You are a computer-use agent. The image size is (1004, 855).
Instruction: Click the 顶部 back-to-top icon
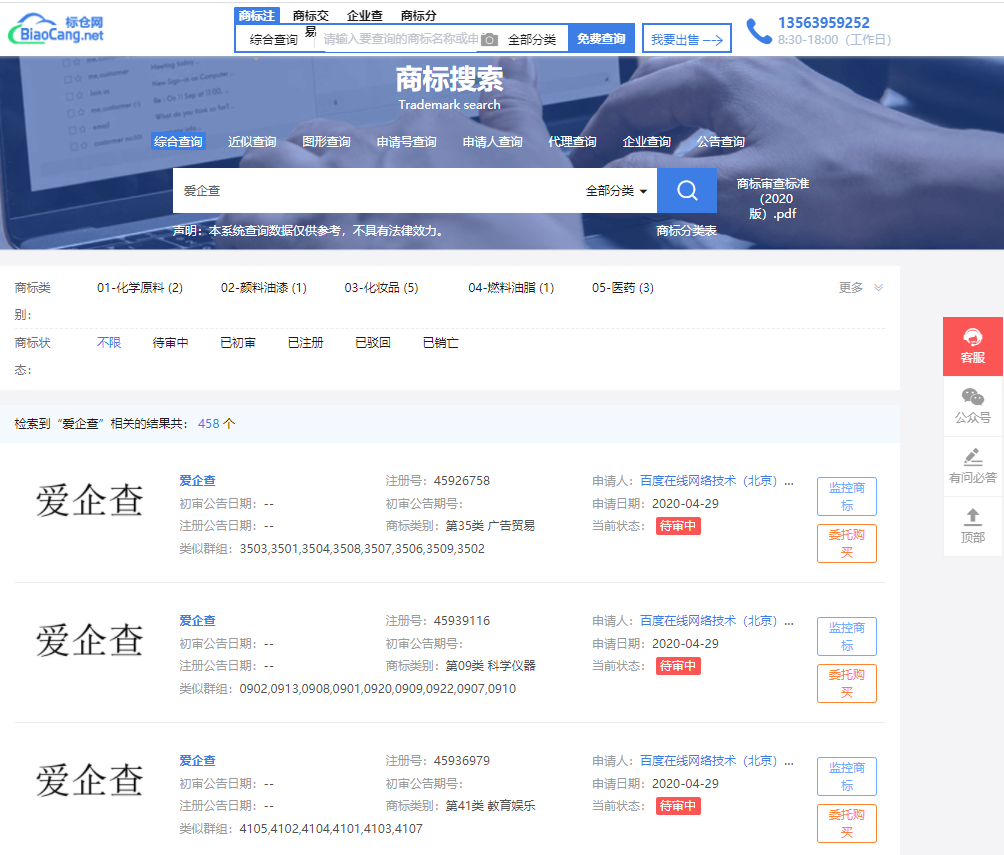pyautogui.click(x=973, y=526)
